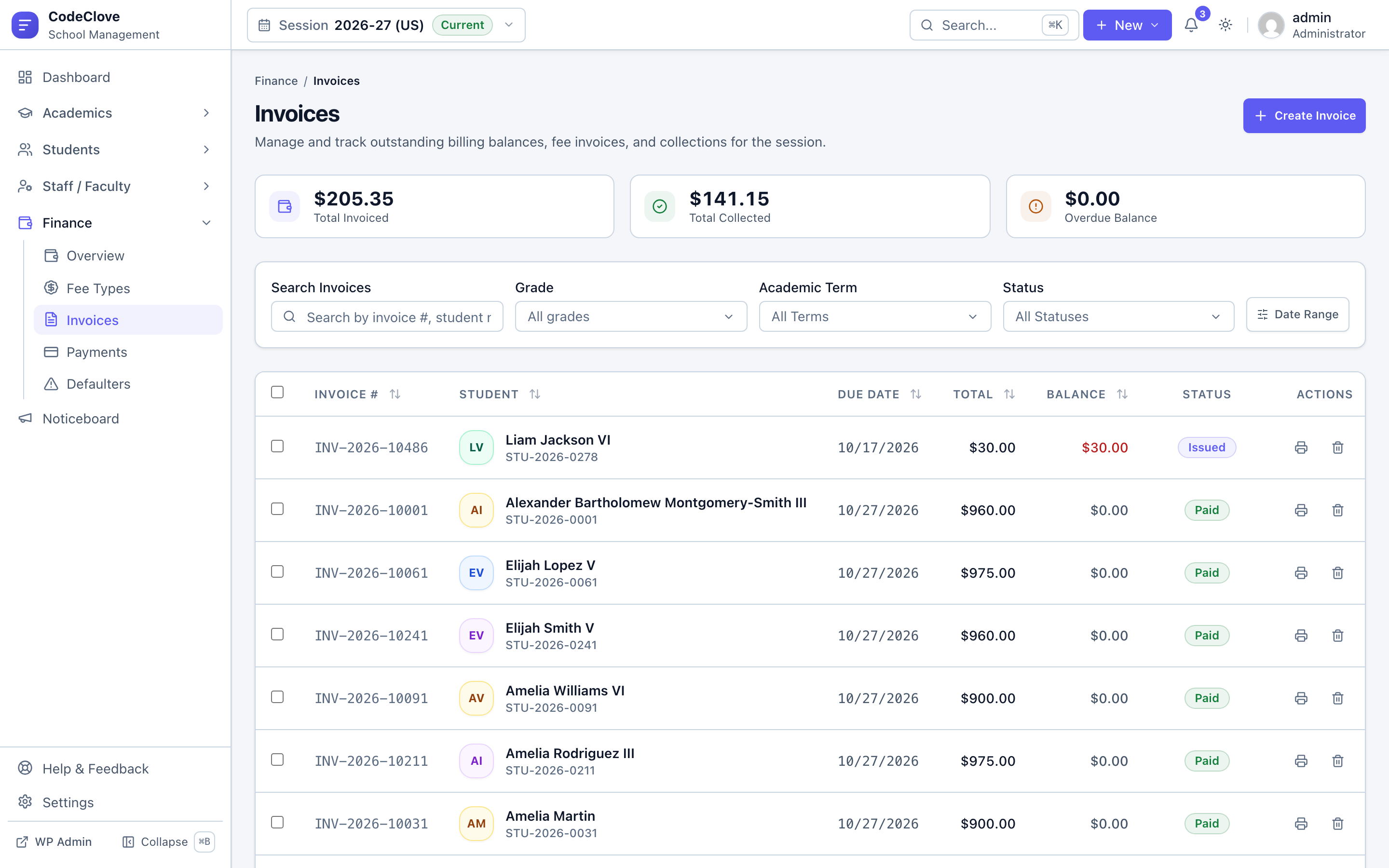Sort by Balance column arrows
1389x868 pixels.
[1123, 394]
